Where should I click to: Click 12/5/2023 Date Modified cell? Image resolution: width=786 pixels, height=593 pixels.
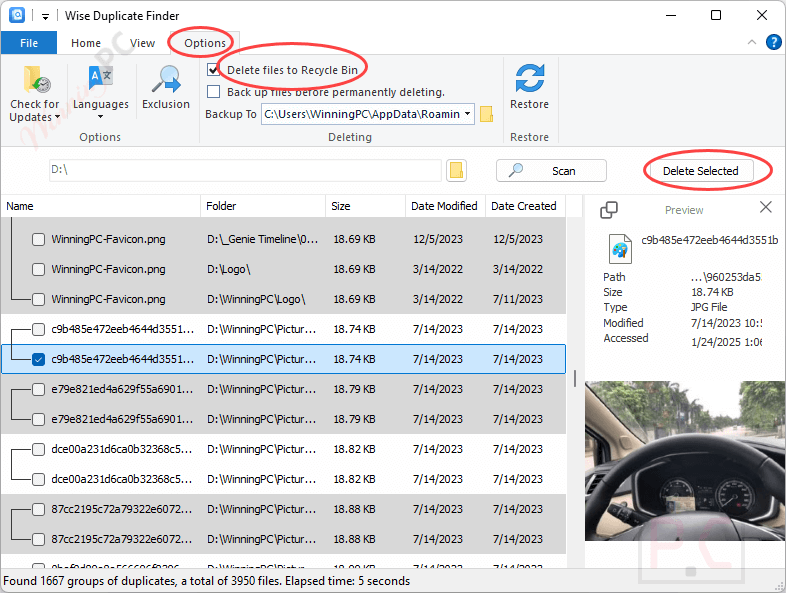point(438,239)
